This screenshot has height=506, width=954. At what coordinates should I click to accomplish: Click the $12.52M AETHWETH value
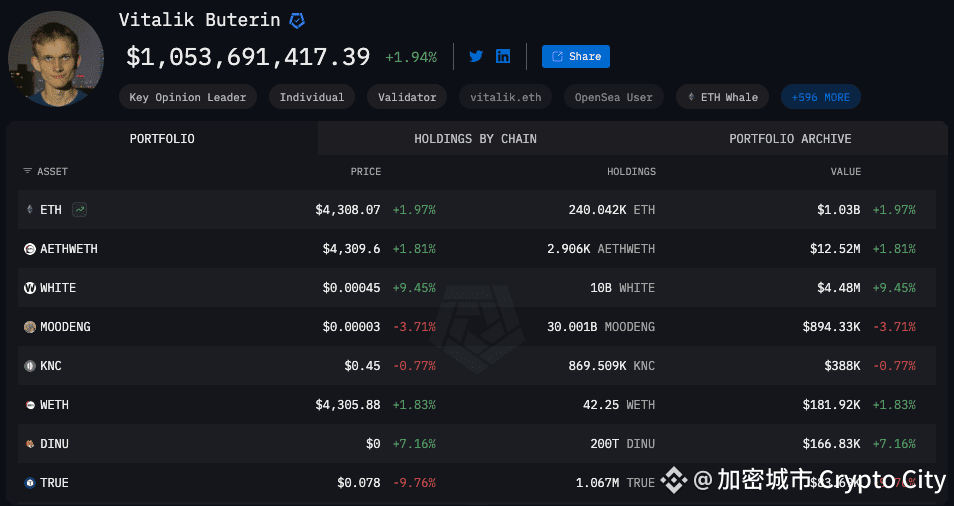(x=835, y=249)
